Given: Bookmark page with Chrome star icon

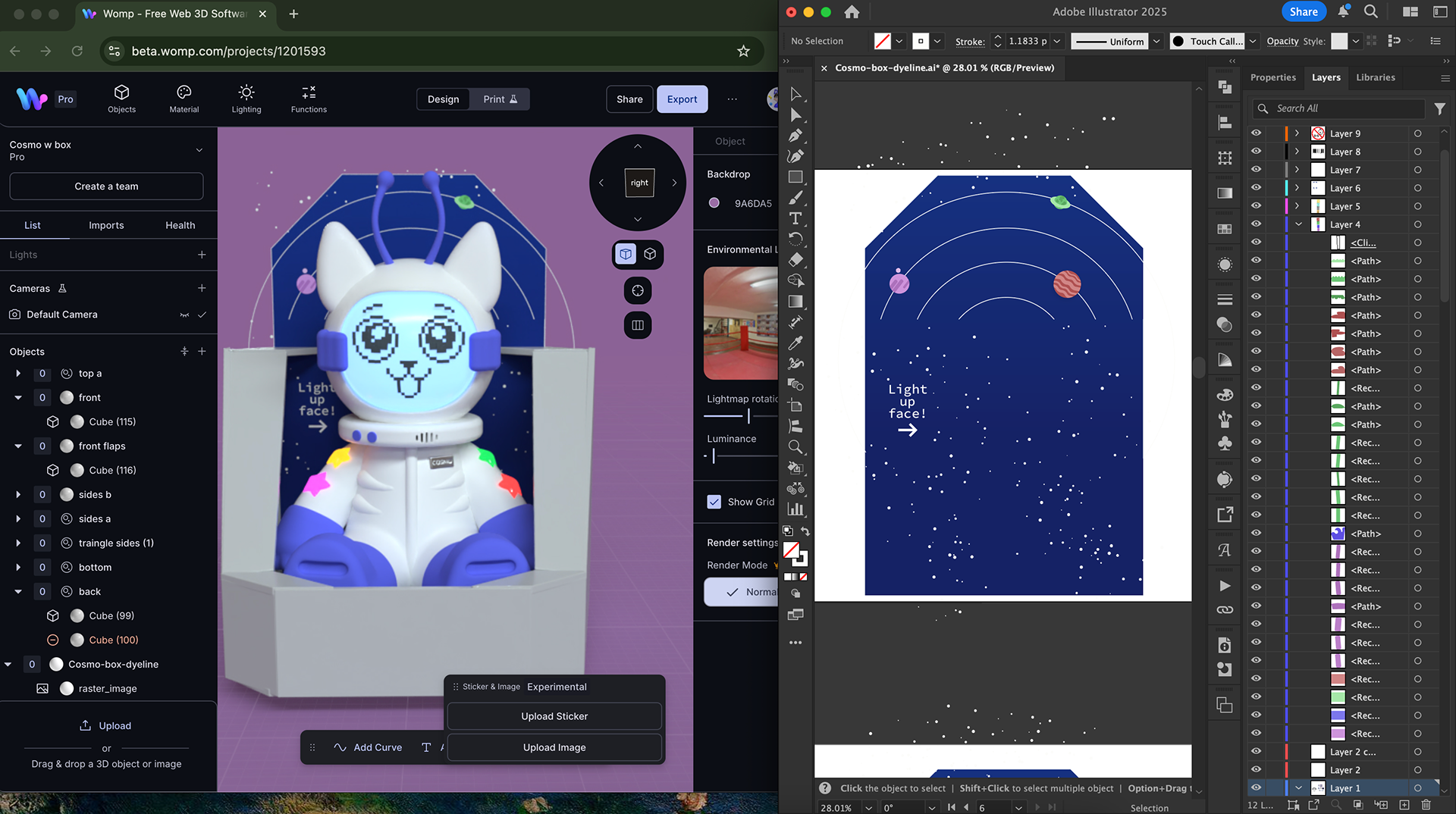Looking at the screenshot, I should point(743,51).
